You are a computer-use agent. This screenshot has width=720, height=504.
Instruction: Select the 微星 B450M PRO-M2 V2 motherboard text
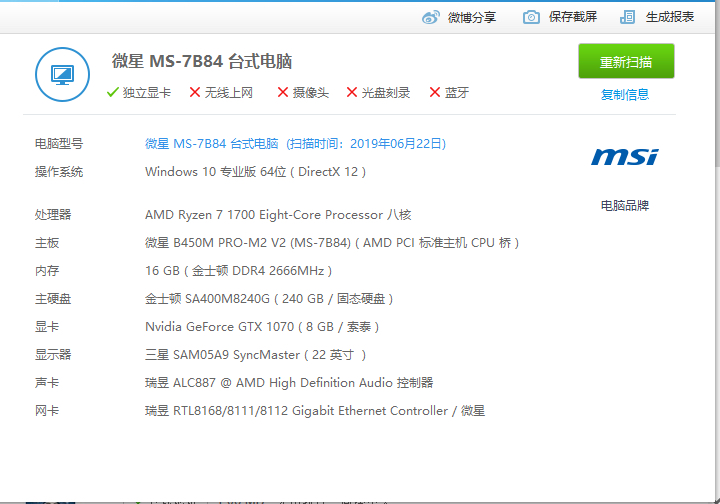coord(332,242)
